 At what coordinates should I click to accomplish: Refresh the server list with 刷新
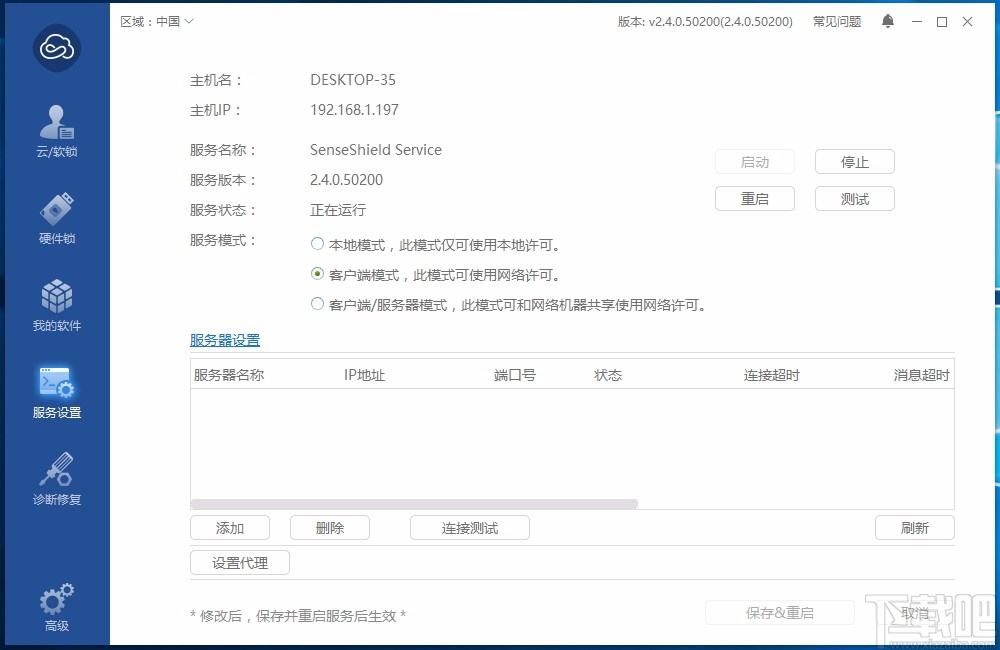pos(914,527)
